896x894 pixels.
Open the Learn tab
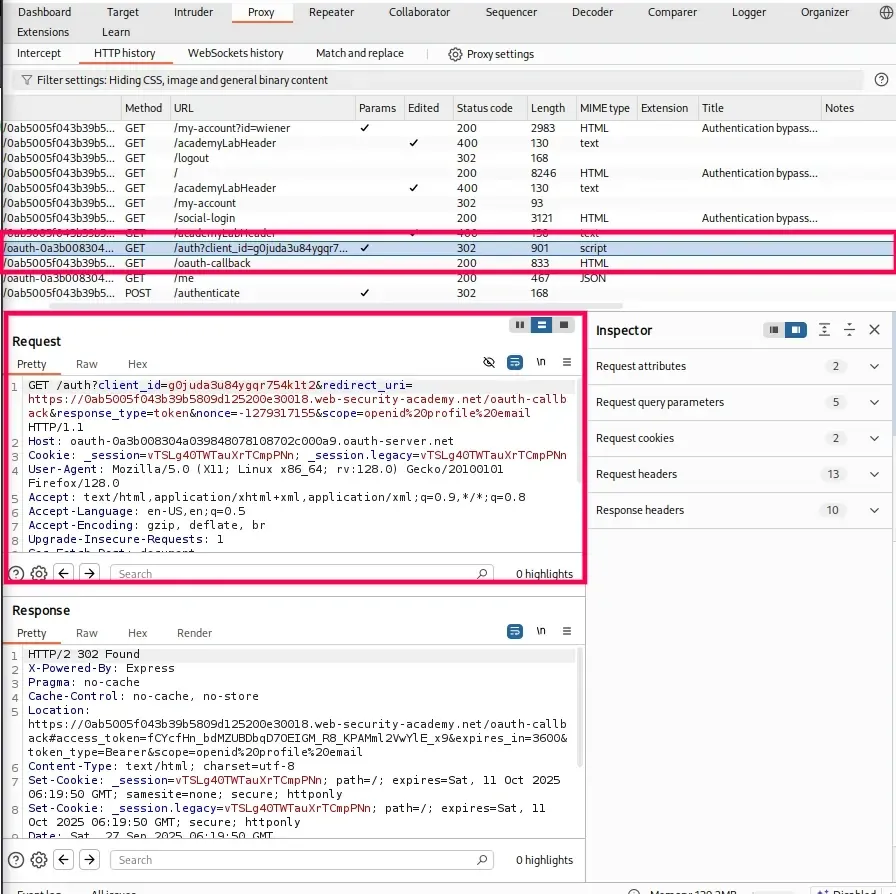116,32
